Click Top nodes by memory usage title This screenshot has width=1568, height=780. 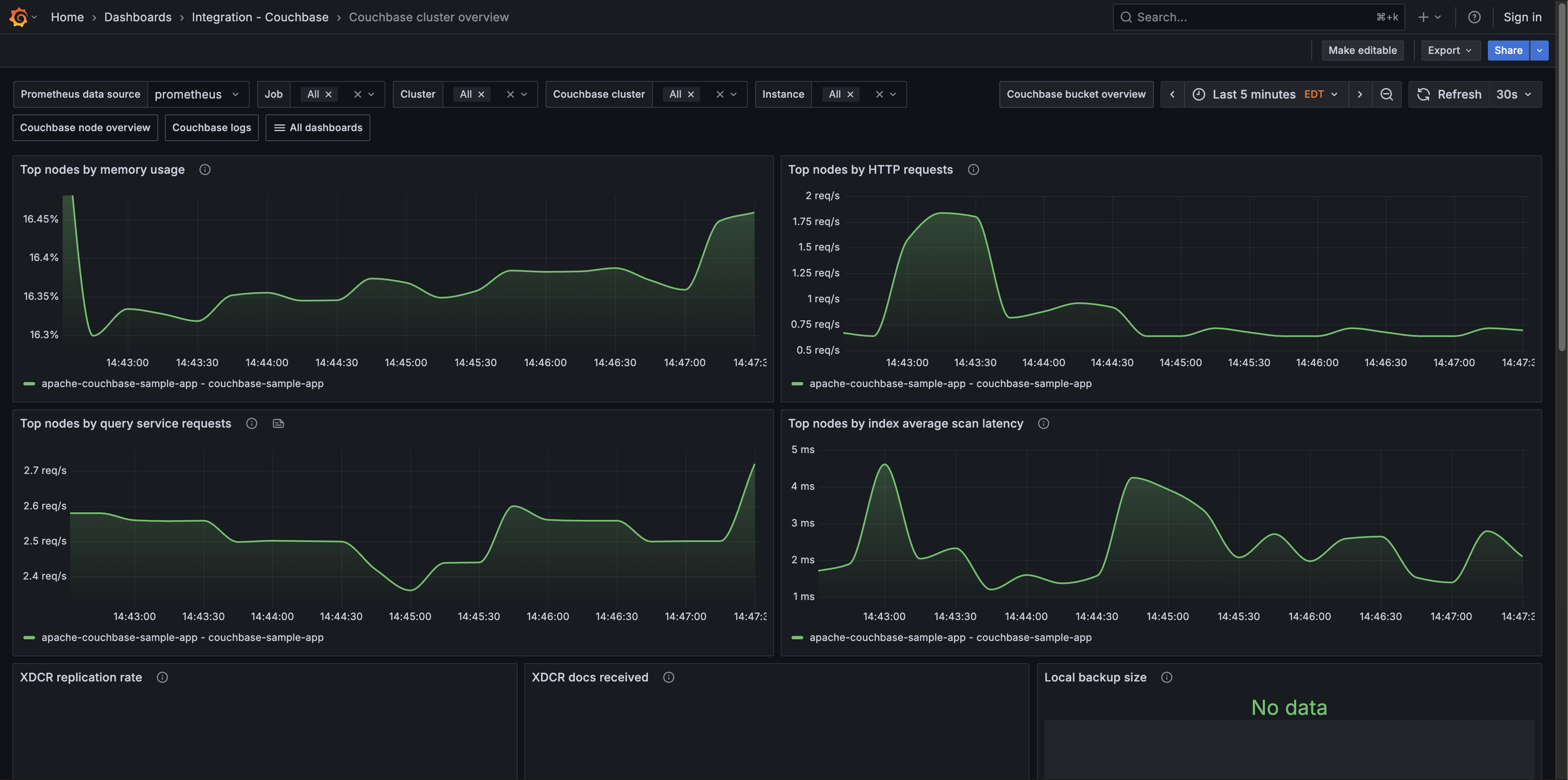pos(102,170)
